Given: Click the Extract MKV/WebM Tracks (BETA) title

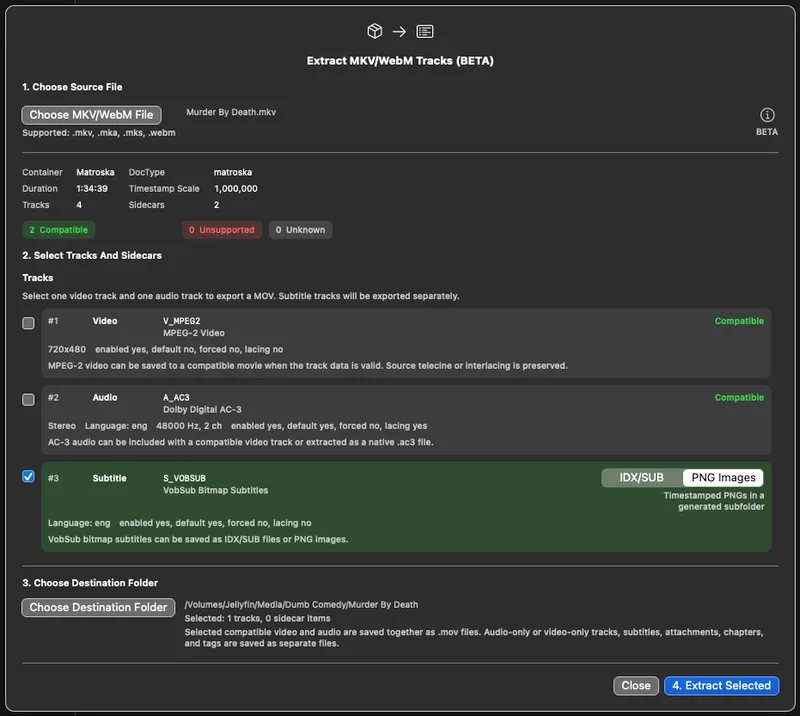Looking at the screenshot, I should (x=400, y=61).
